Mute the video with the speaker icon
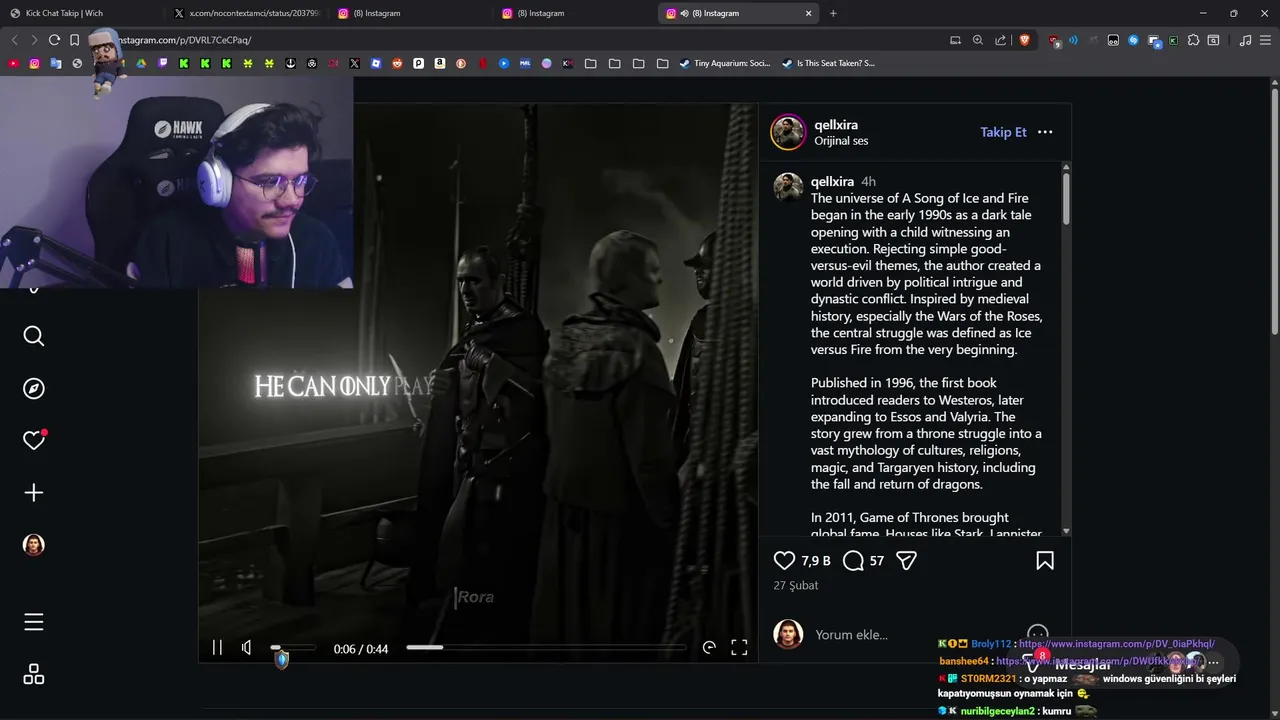Image resolution: width=1280 pixels, height=720 pixels. tap(247, 648)
